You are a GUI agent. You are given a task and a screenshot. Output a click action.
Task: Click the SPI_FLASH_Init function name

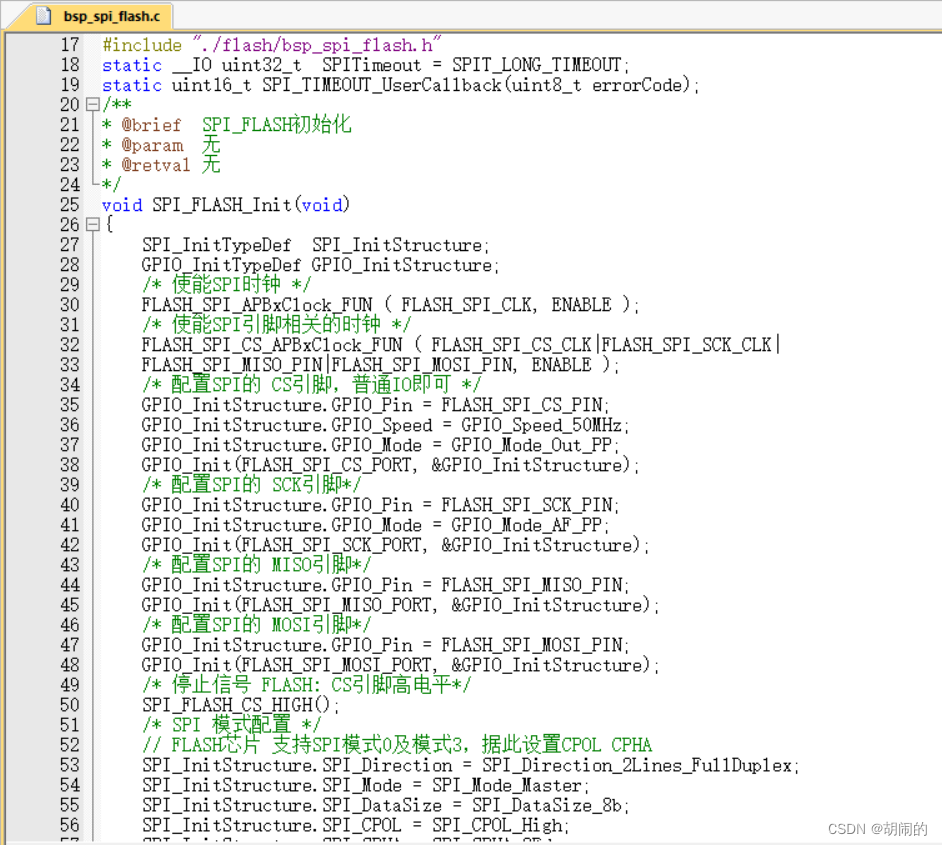(x=222, y=205)
